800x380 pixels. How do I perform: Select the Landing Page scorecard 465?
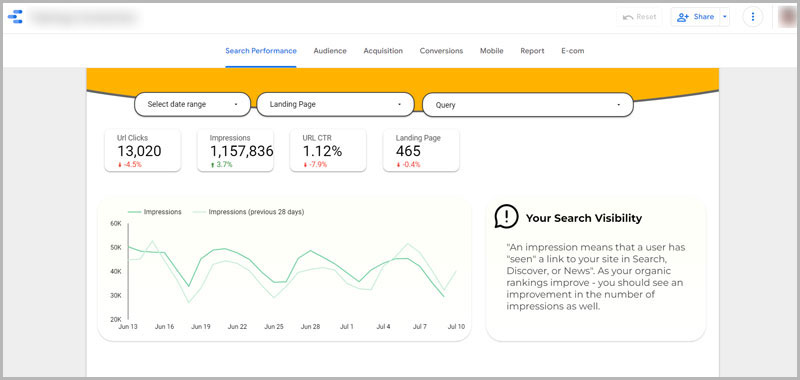point(421,150)
